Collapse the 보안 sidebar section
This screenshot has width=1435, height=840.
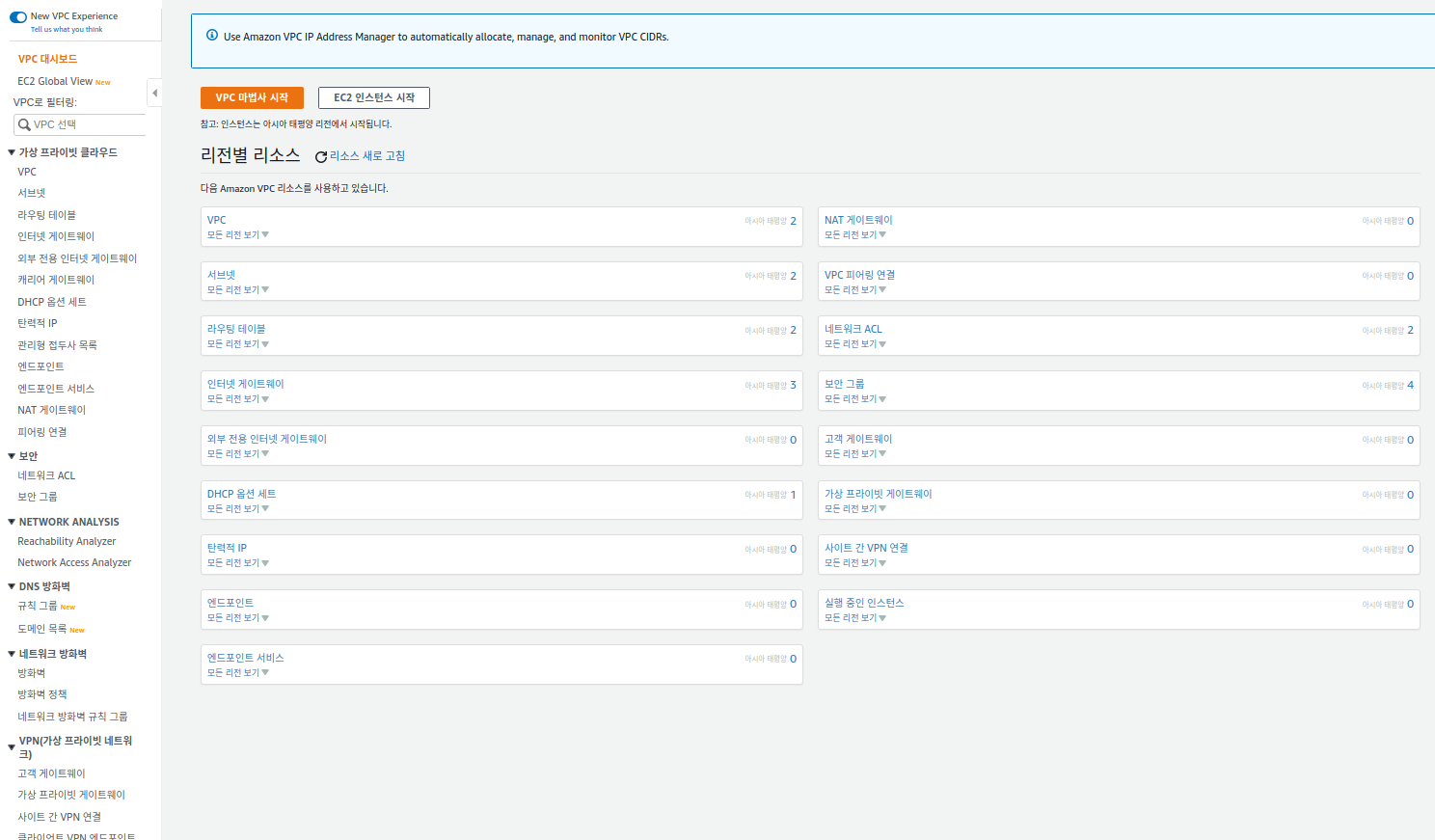click(12, 456)
